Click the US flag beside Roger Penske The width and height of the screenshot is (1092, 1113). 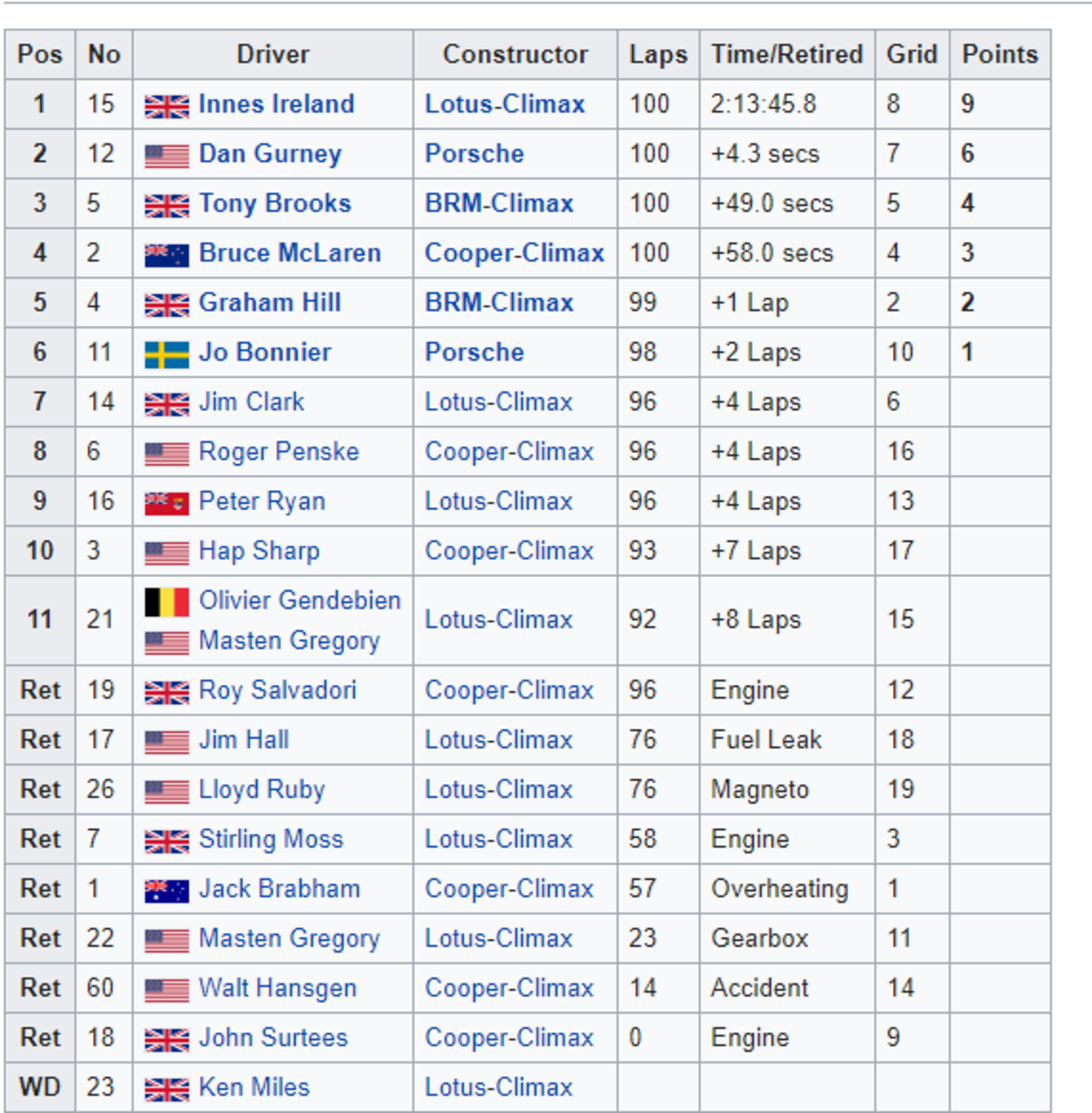click(x=167, y=453)
